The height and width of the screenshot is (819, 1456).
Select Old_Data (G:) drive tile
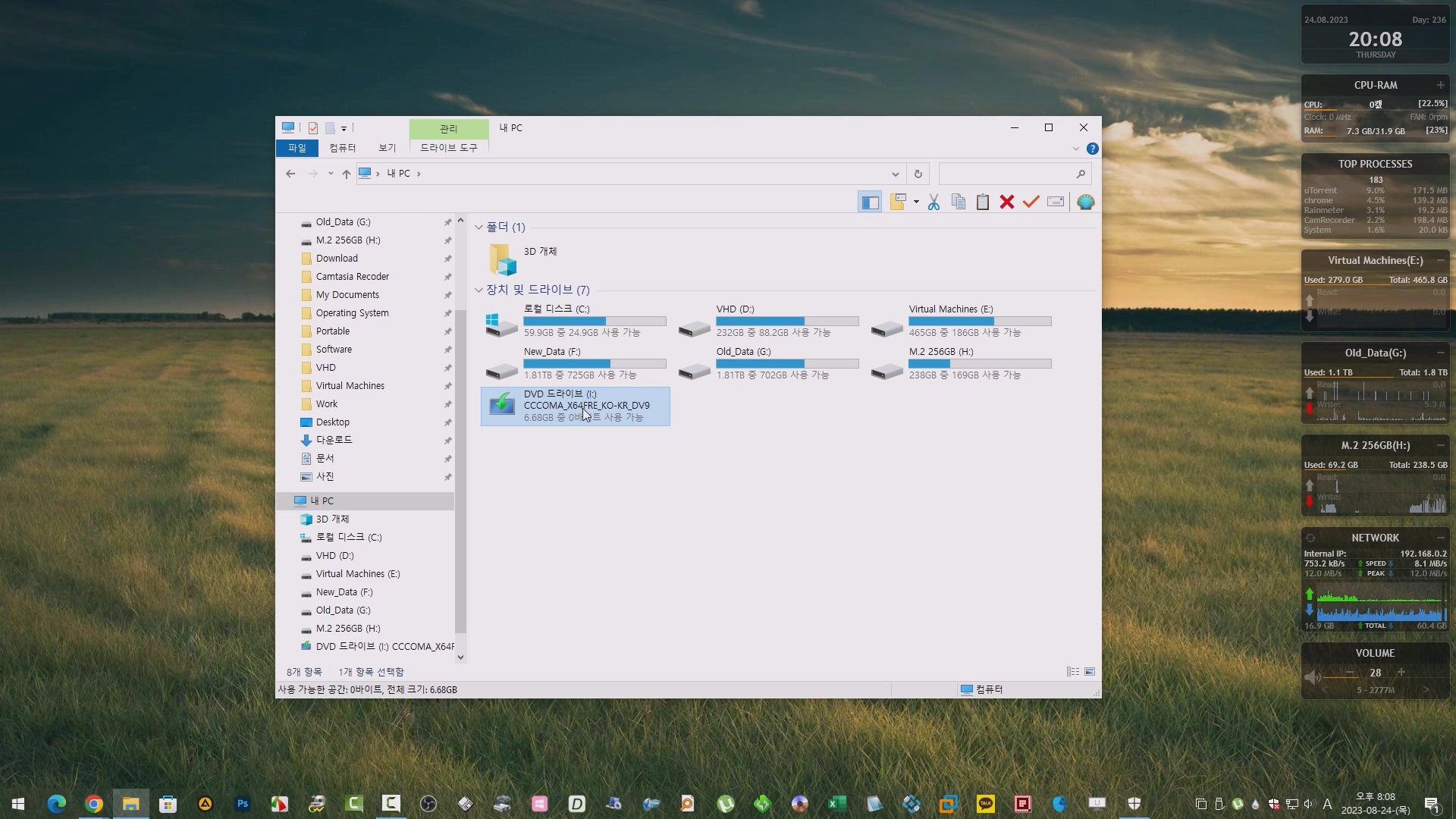point(768,364)
